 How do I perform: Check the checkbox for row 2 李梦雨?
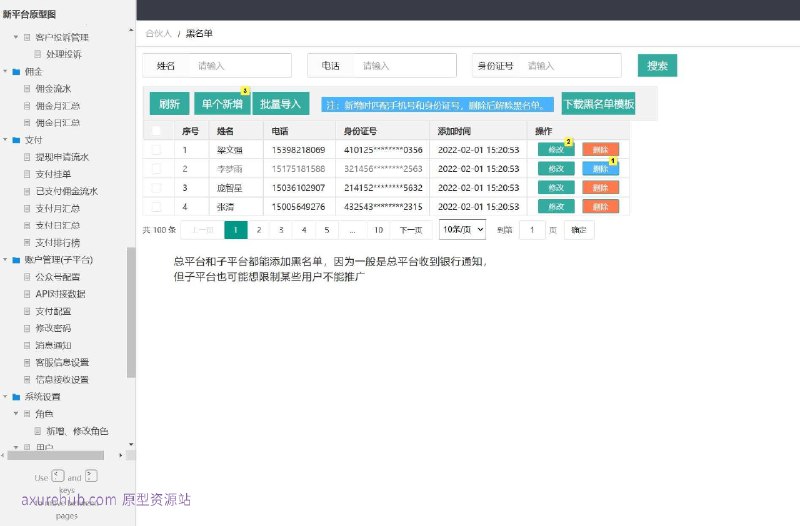click(x=156, y=168)
